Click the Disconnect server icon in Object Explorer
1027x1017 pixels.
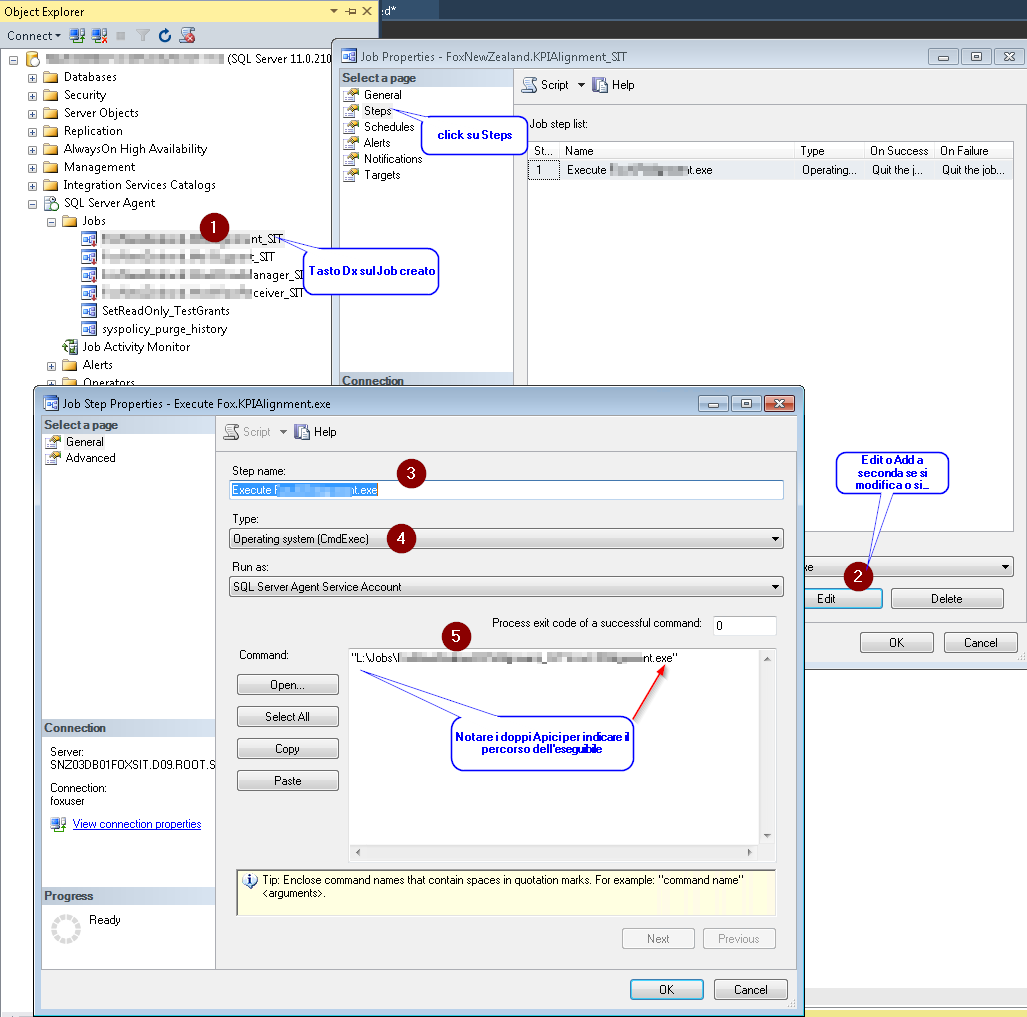click(97, 35)
